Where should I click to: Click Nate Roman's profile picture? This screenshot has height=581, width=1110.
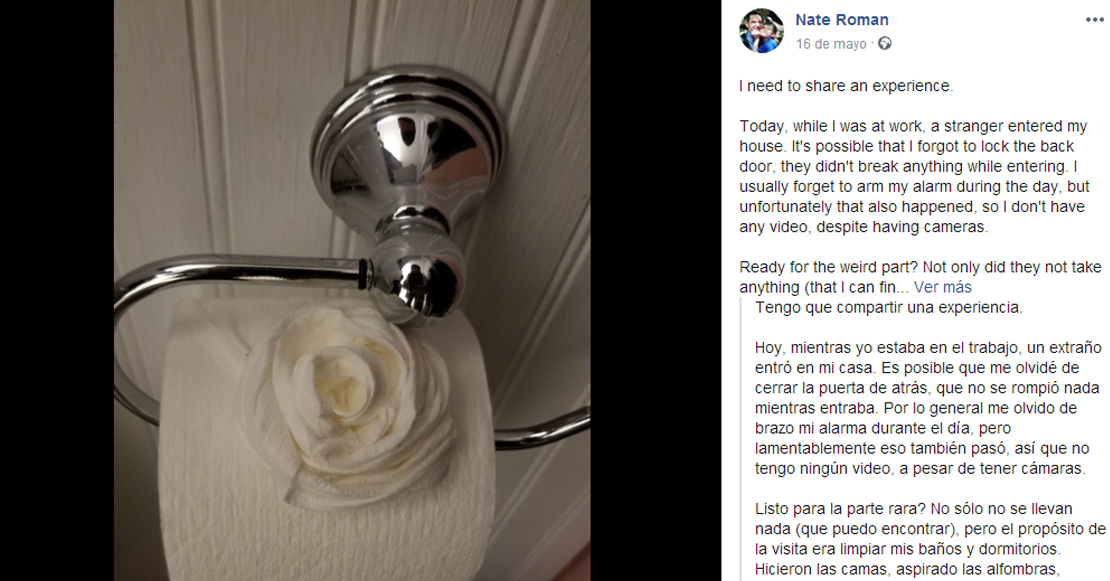[762, 31]
